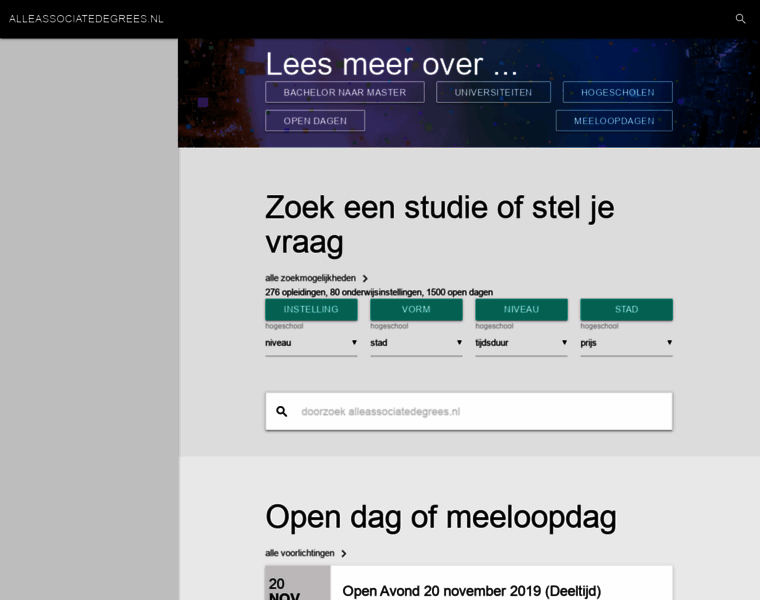Filter by Niveau green button

click(522, 310)
